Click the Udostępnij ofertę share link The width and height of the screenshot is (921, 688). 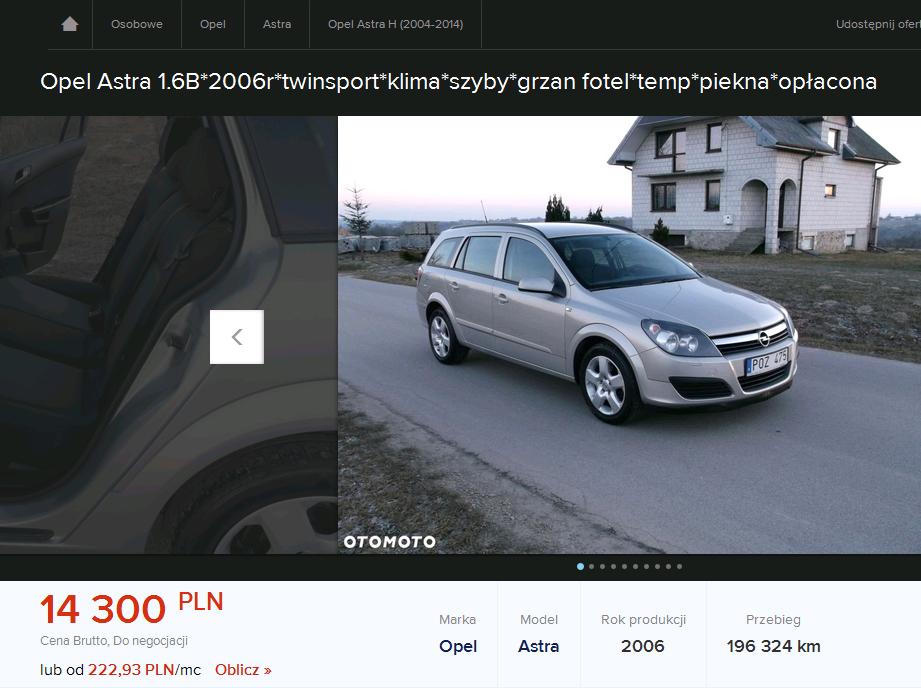pos(878,24)
